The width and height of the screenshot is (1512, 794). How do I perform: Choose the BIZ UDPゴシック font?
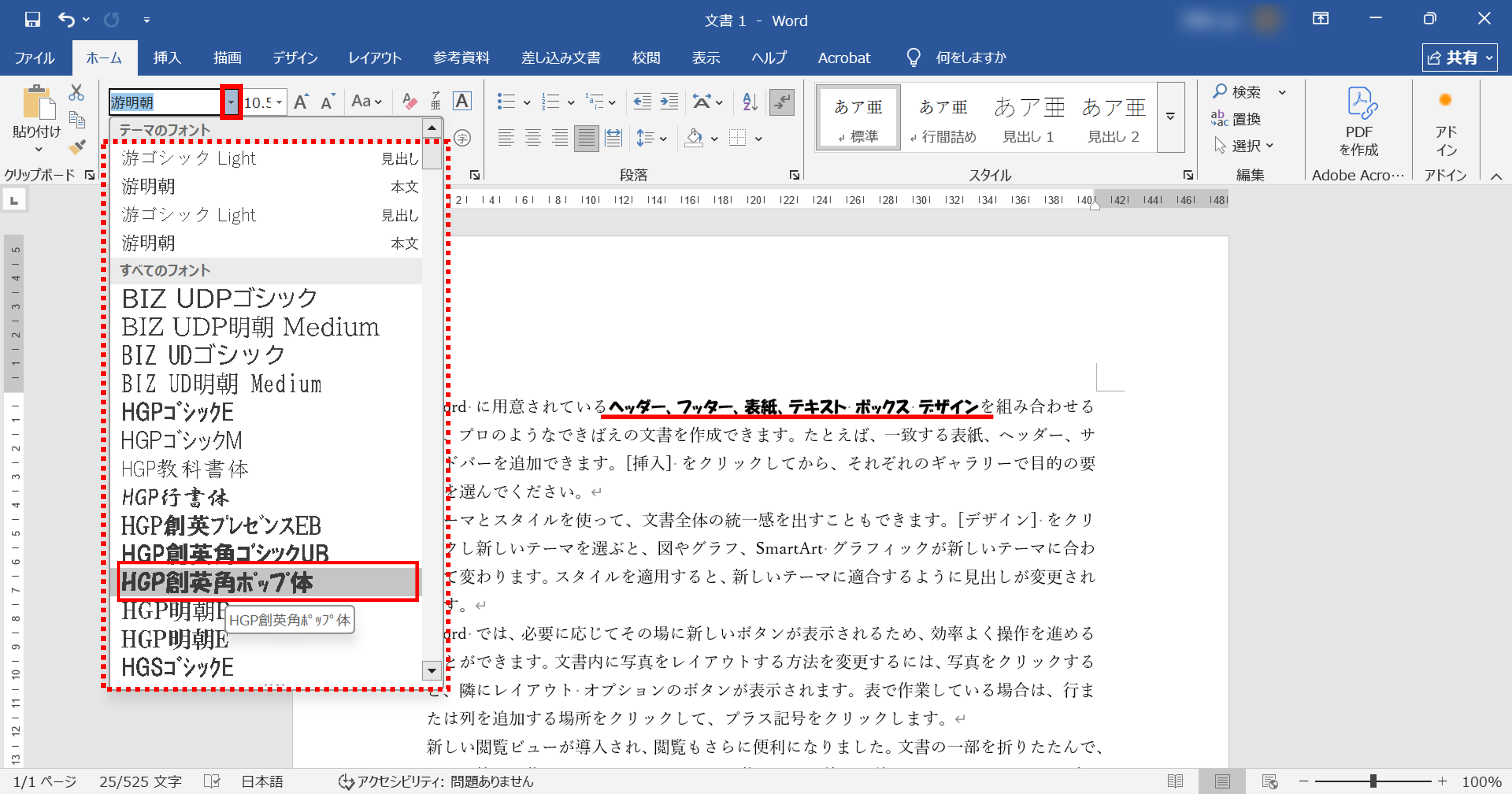(x=266, y=298)
